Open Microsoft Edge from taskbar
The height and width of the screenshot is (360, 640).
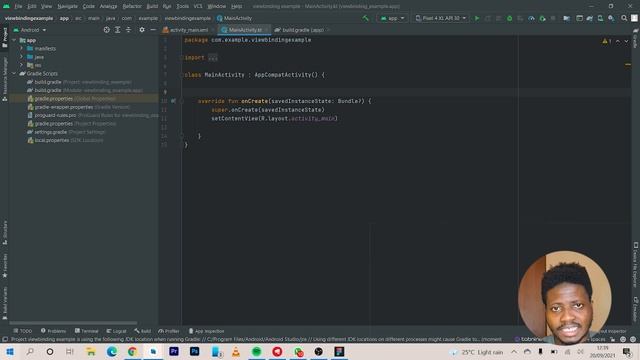pos(111,352)
